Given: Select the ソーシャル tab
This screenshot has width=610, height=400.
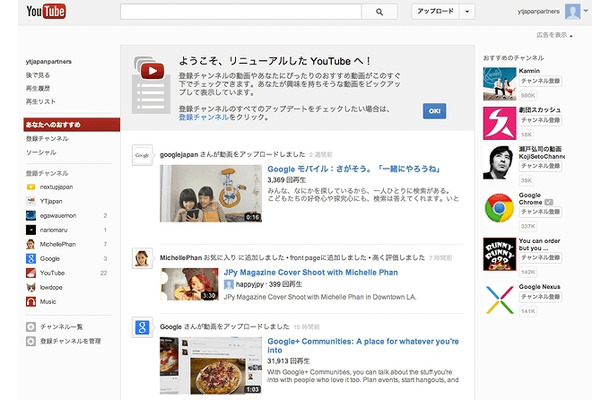Looking at the screenshot, I should click(41, 152).
